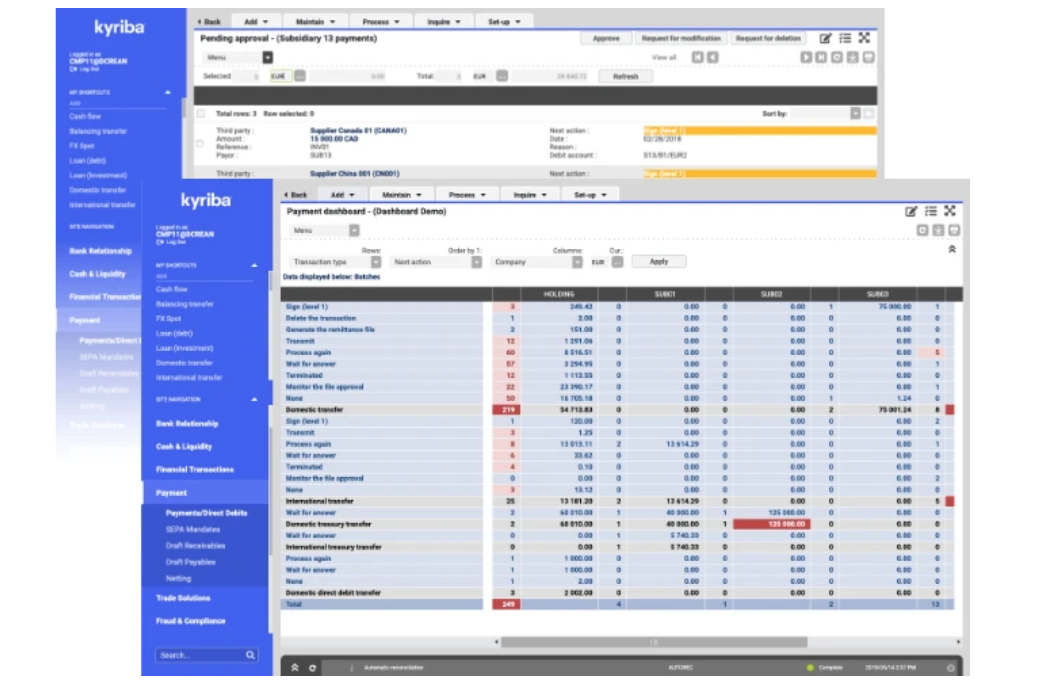Click Request for modification button
The height and width of the screenshot is (681, 1040).
click(681, 38)
